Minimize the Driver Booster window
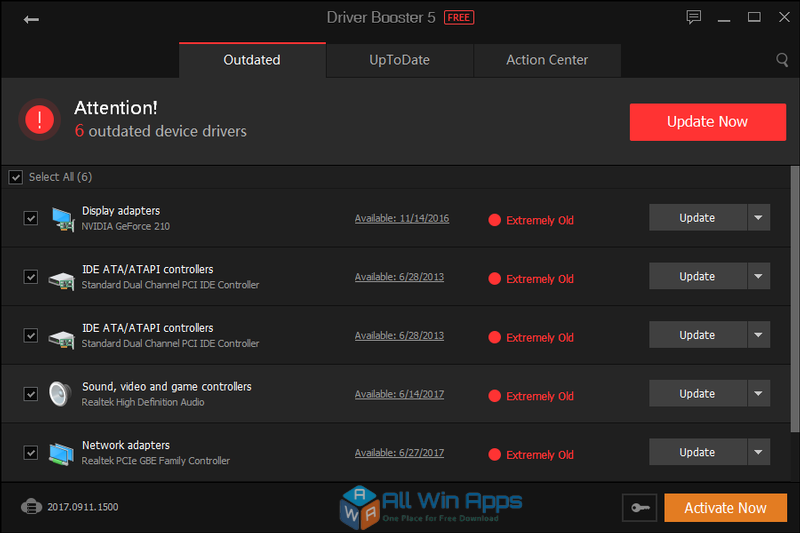This screenshot has width=800, height=533. coord(724,18)
